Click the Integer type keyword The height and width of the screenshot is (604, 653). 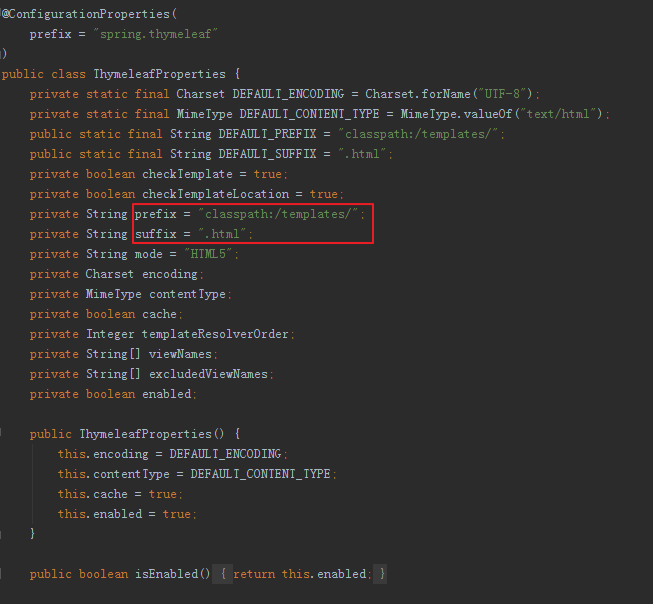point(110,334)
